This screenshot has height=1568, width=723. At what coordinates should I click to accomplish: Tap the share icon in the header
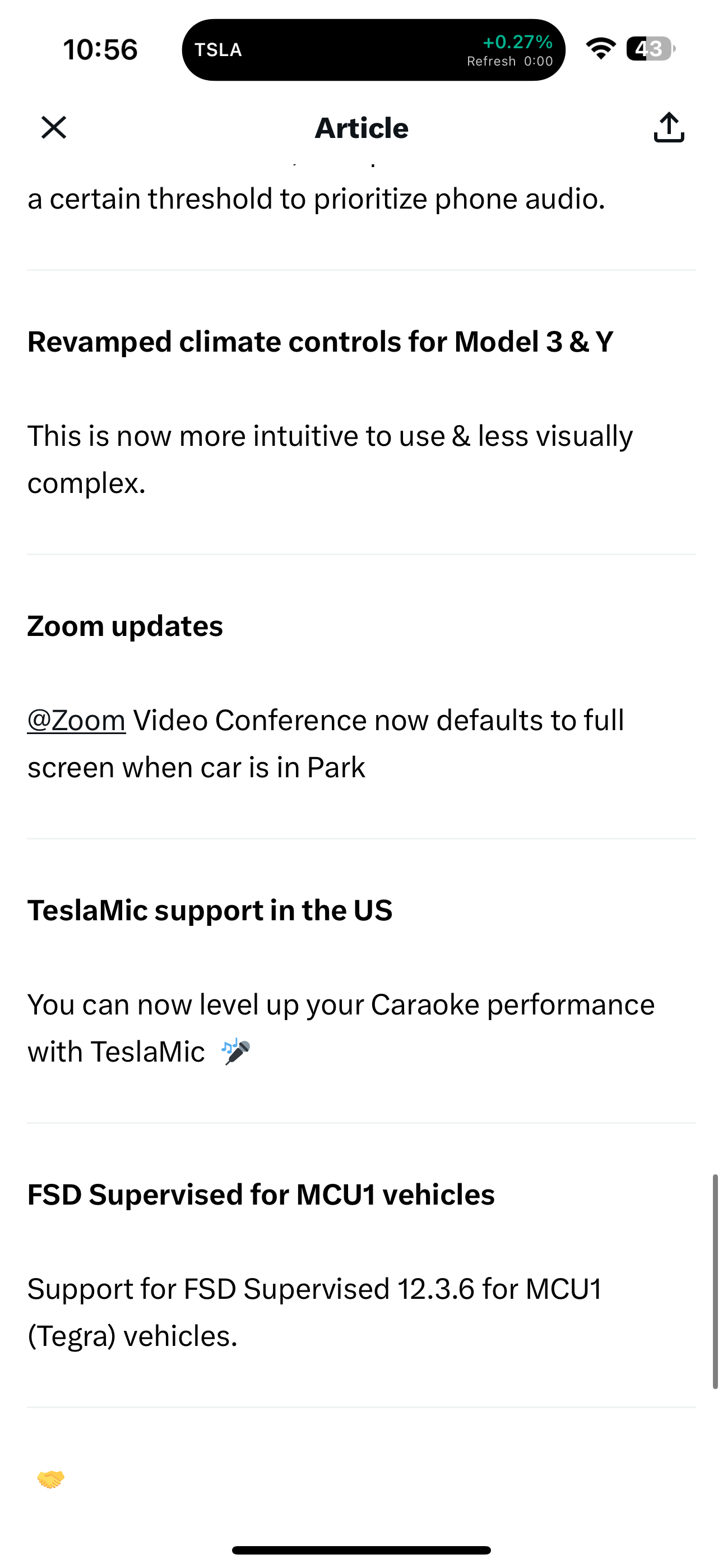[x=669, y=128]
